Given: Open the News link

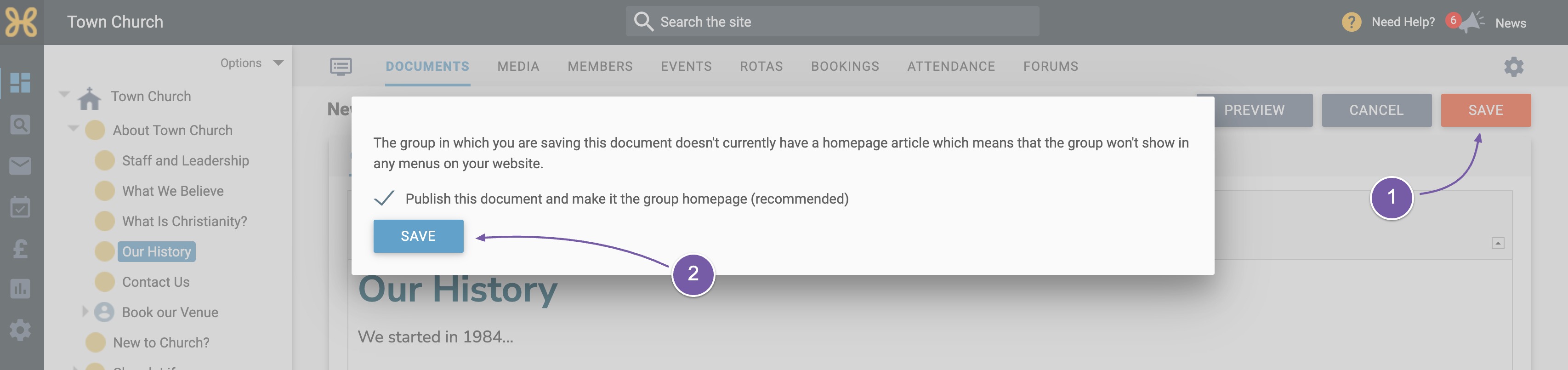Looking at the screenshot, I should coord(1510,23).
